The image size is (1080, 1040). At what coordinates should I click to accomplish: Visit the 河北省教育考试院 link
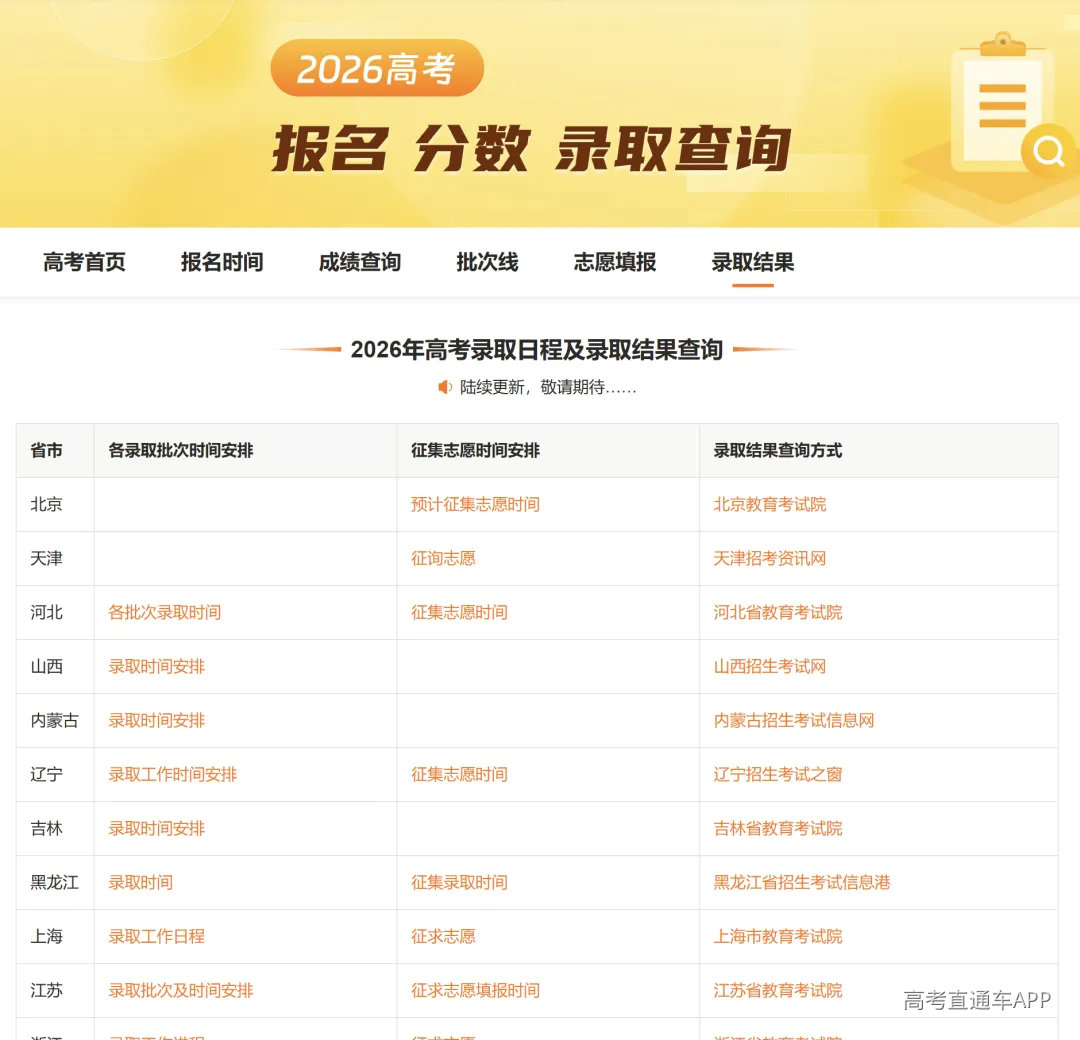(x=778, y=612)
